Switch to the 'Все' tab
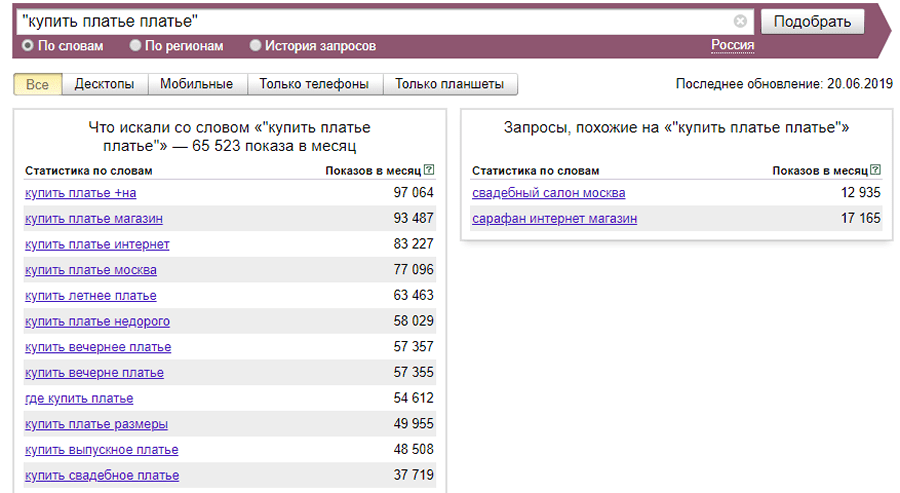The width and height of the screenshot is (900, 493). (x=38, y=84)
